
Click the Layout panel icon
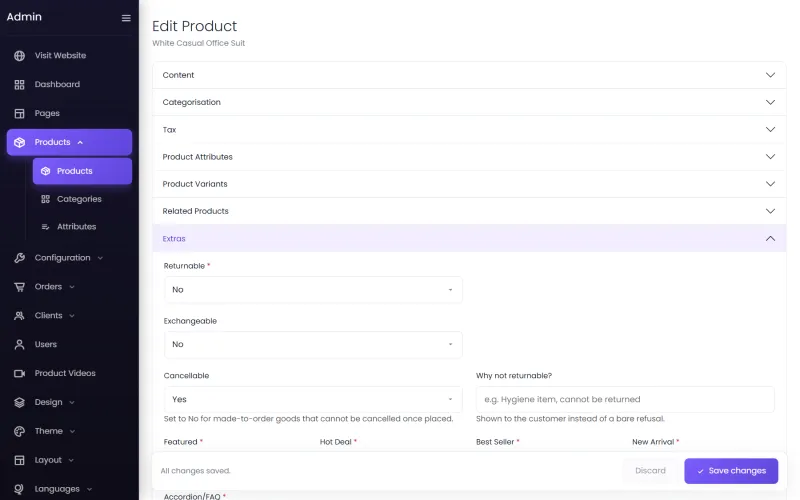[19, 460]
